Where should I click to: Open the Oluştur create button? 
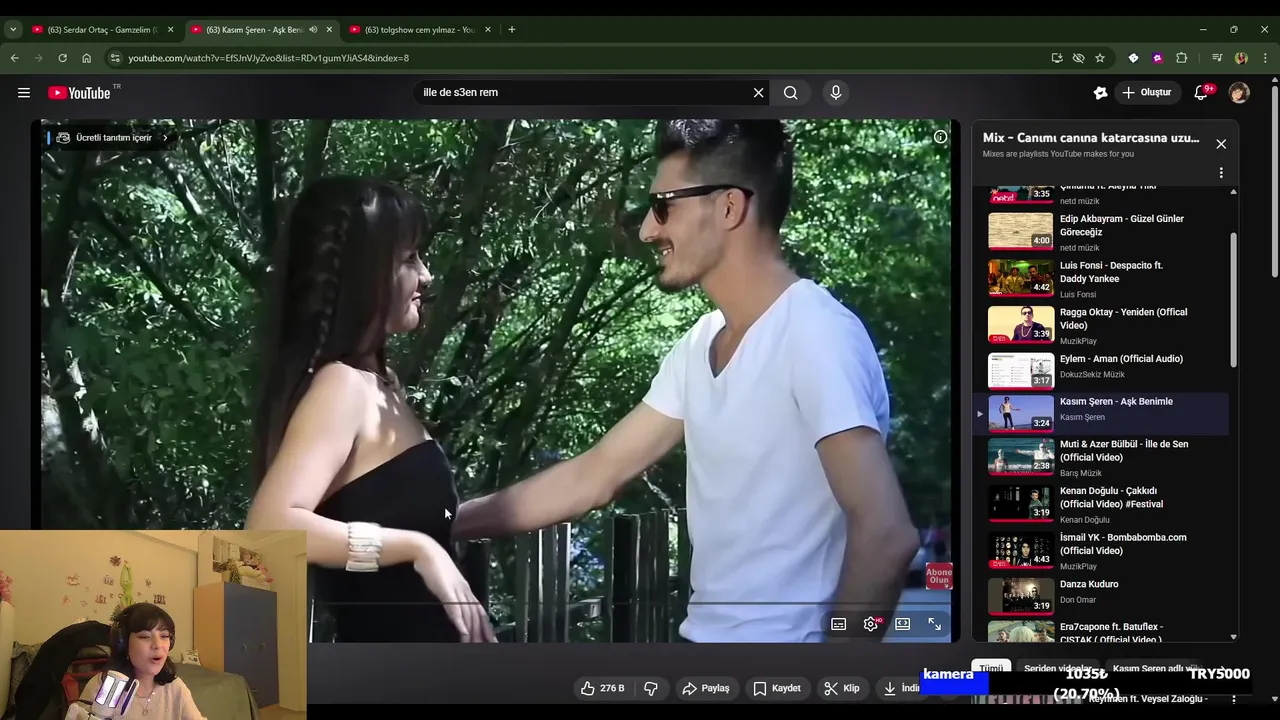coord(1146,93)
